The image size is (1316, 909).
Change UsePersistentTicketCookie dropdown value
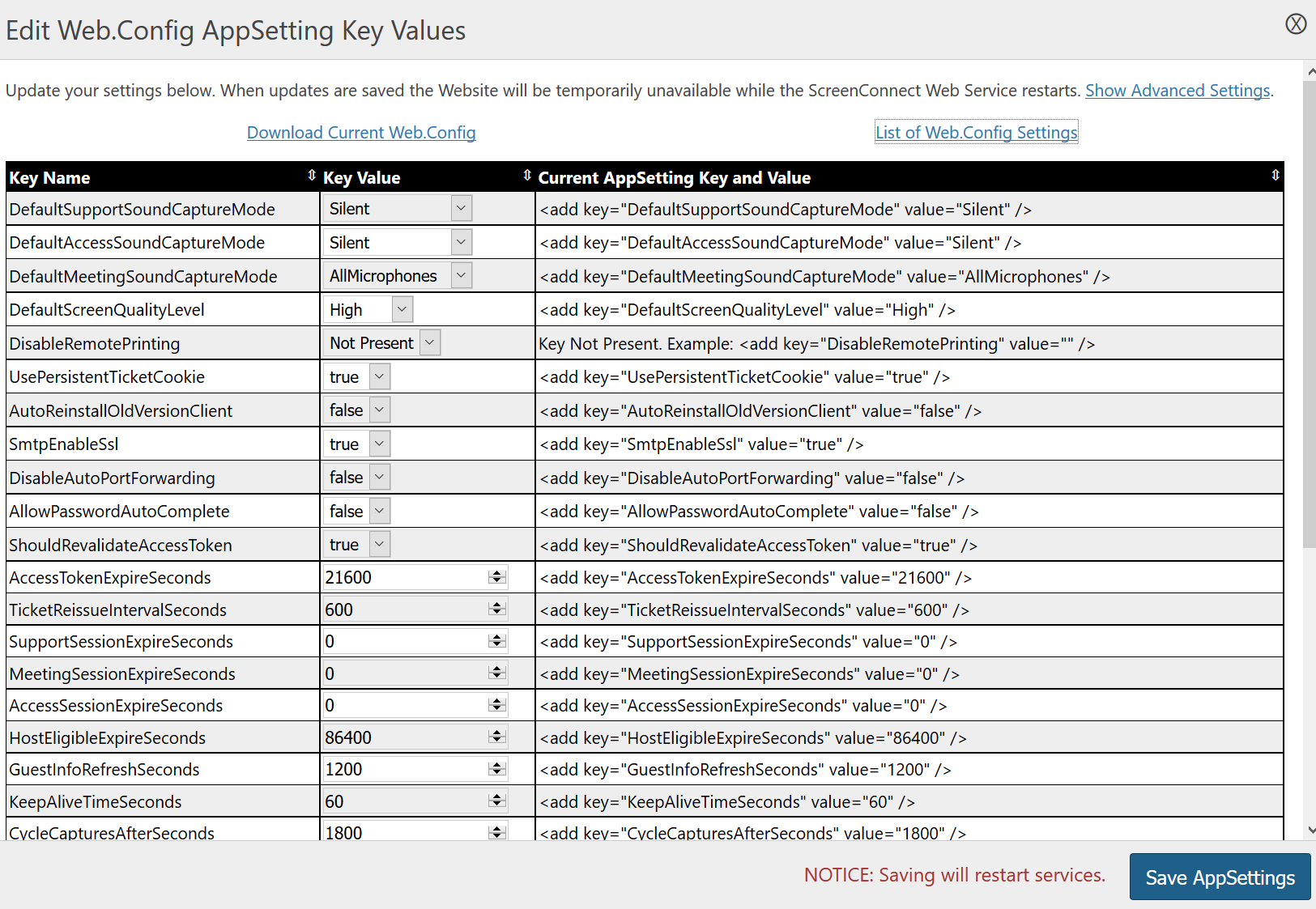point(357,377)
